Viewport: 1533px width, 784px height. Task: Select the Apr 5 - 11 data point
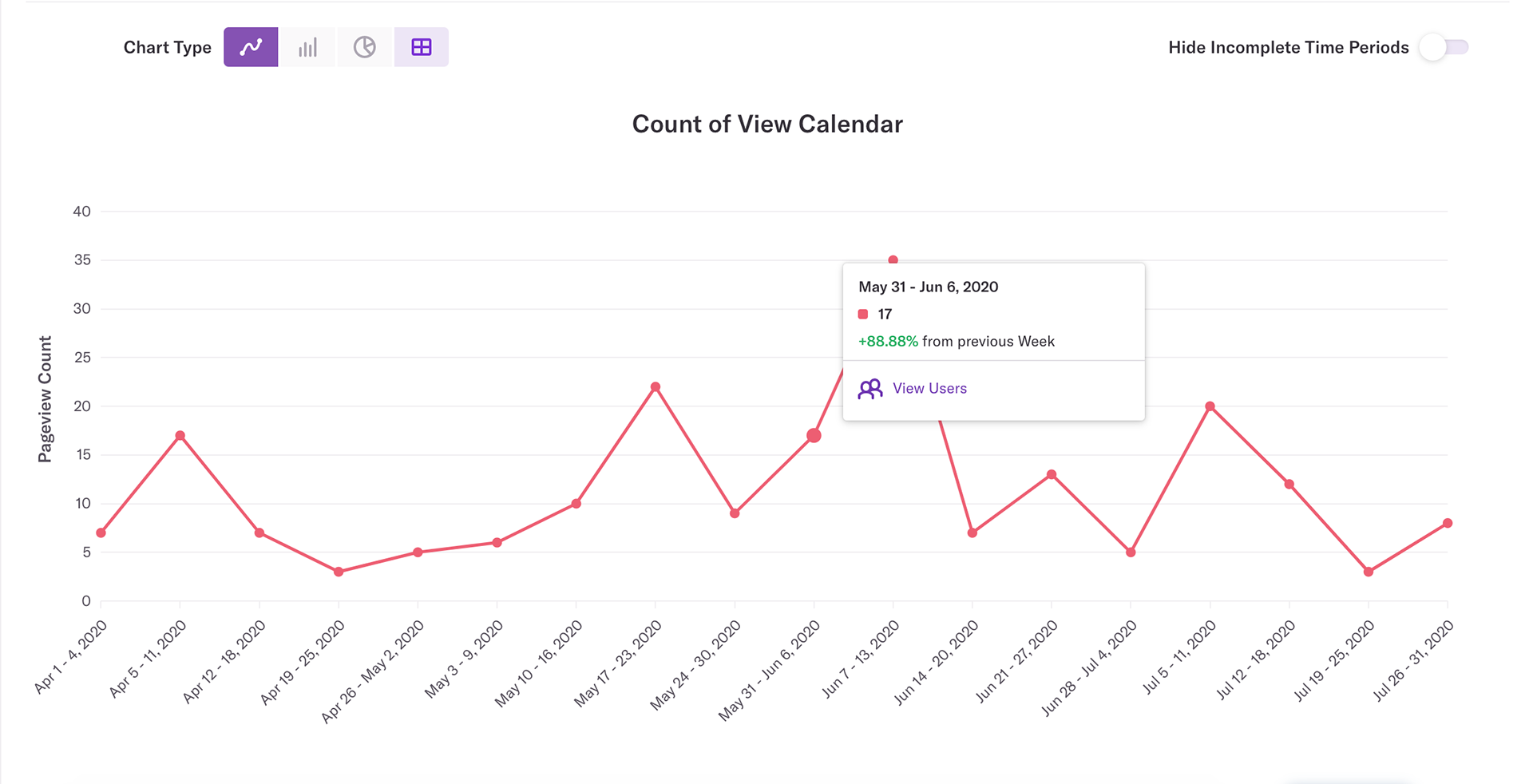tap(180, 436)
